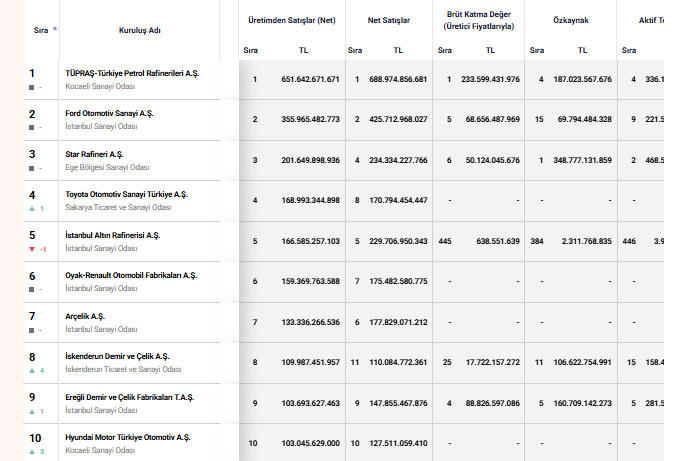The image size is (682, 461).
Task: Sort by the Sıra column arrow icon
Action: (x=55, y=28)
